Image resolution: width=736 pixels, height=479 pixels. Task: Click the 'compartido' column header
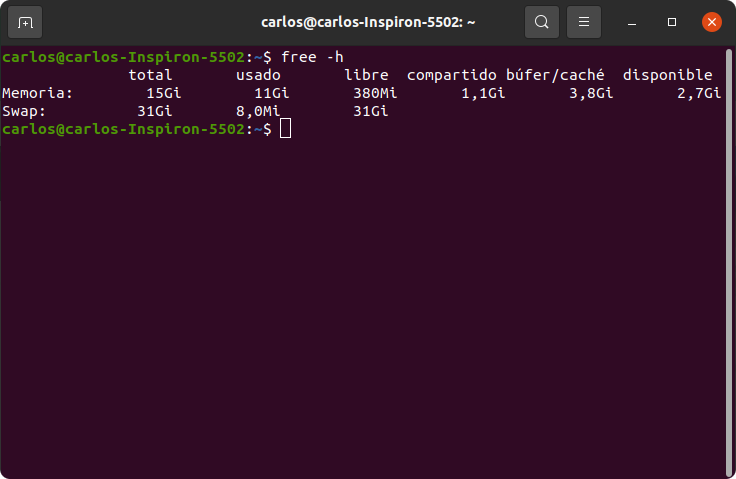pyautogui.click(x=452, y=75)
